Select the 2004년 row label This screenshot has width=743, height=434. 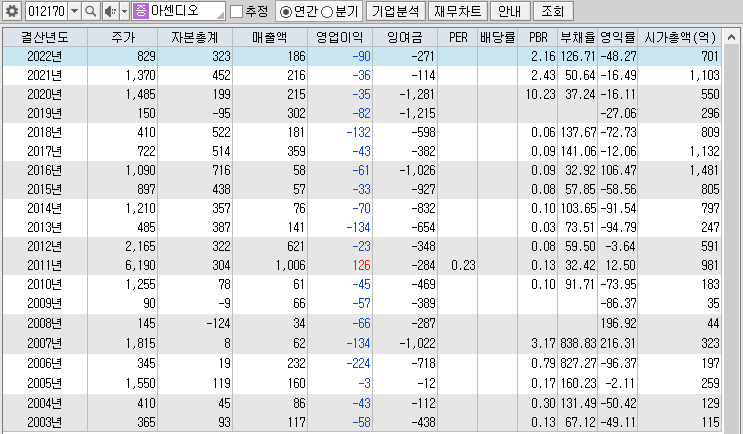pyautogui.click(x=45, y=403)
